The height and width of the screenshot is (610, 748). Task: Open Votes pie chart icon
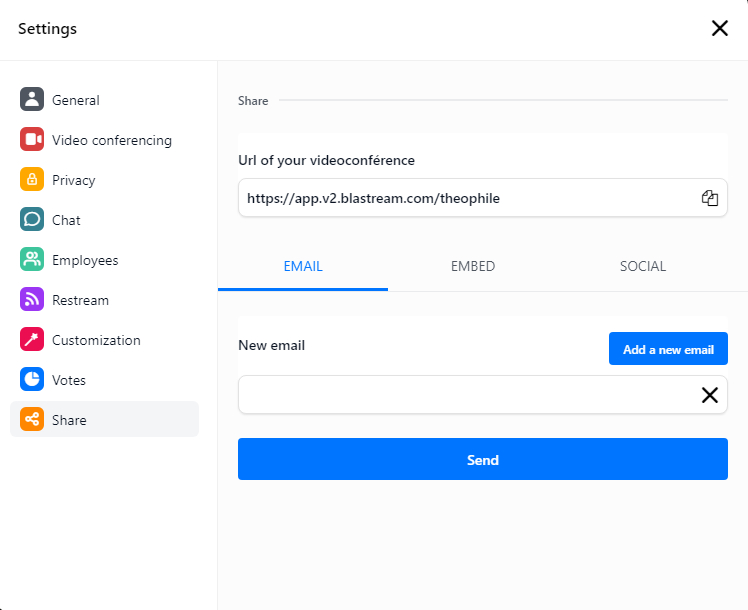pos(32,379)
